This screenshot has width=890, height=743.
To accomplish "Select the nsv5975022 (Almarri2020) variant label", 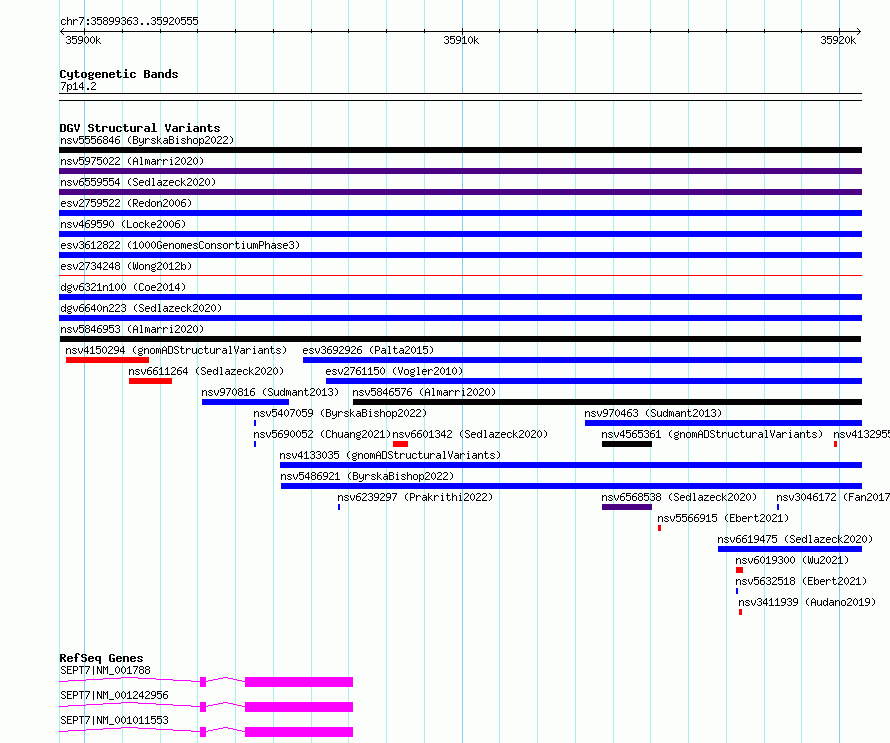I will click(132, 161).
